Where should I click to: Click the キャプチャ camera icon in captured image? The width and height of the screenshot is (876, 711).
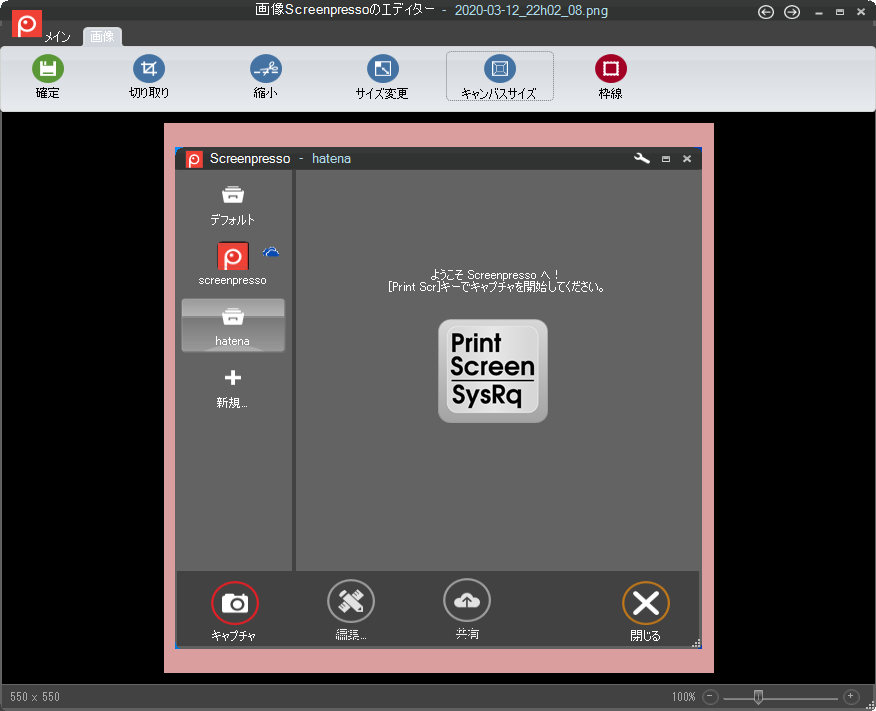pos(235,603)
